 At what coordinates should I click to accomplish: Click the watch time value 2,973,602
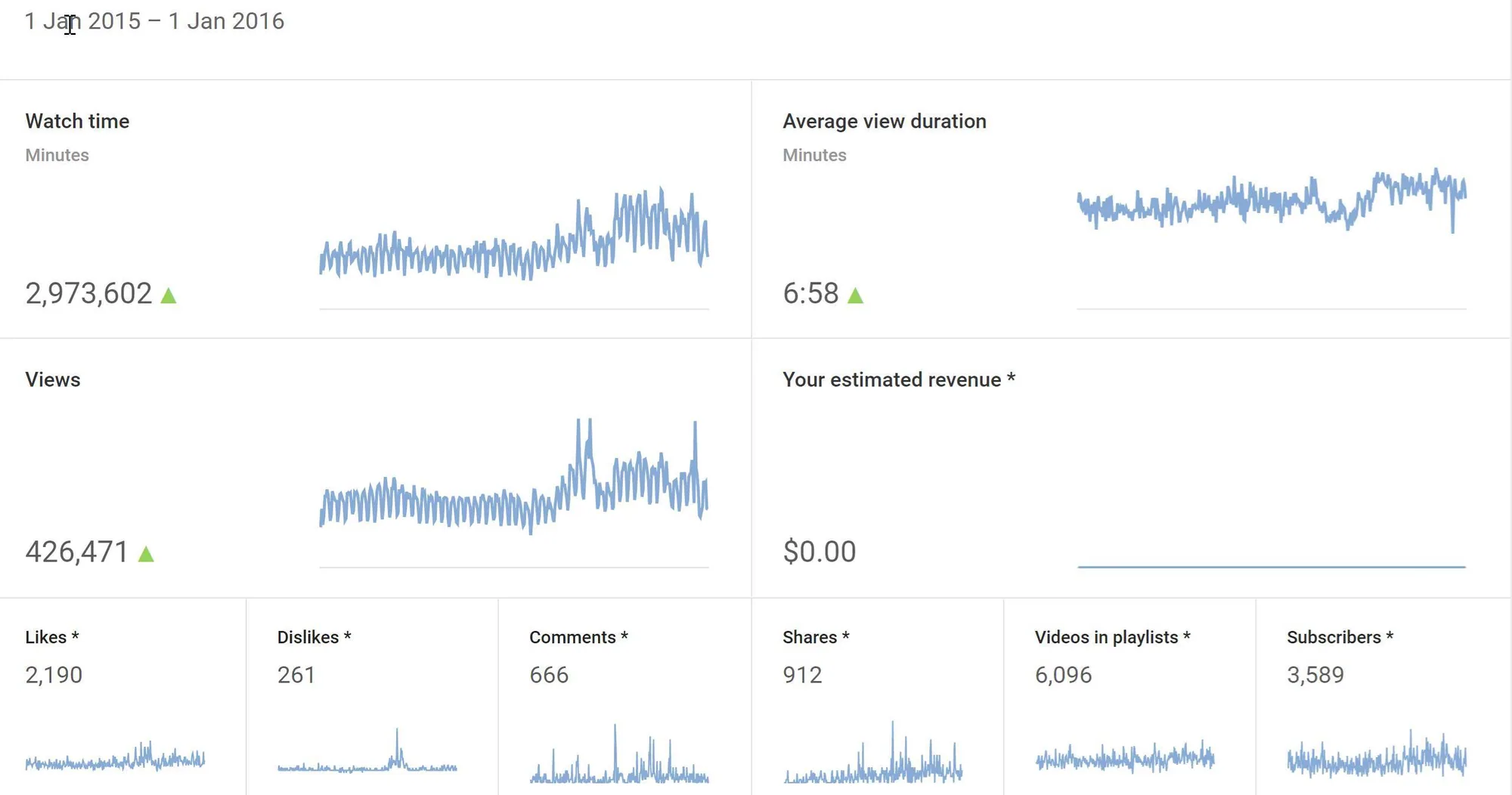coord(89,293)
